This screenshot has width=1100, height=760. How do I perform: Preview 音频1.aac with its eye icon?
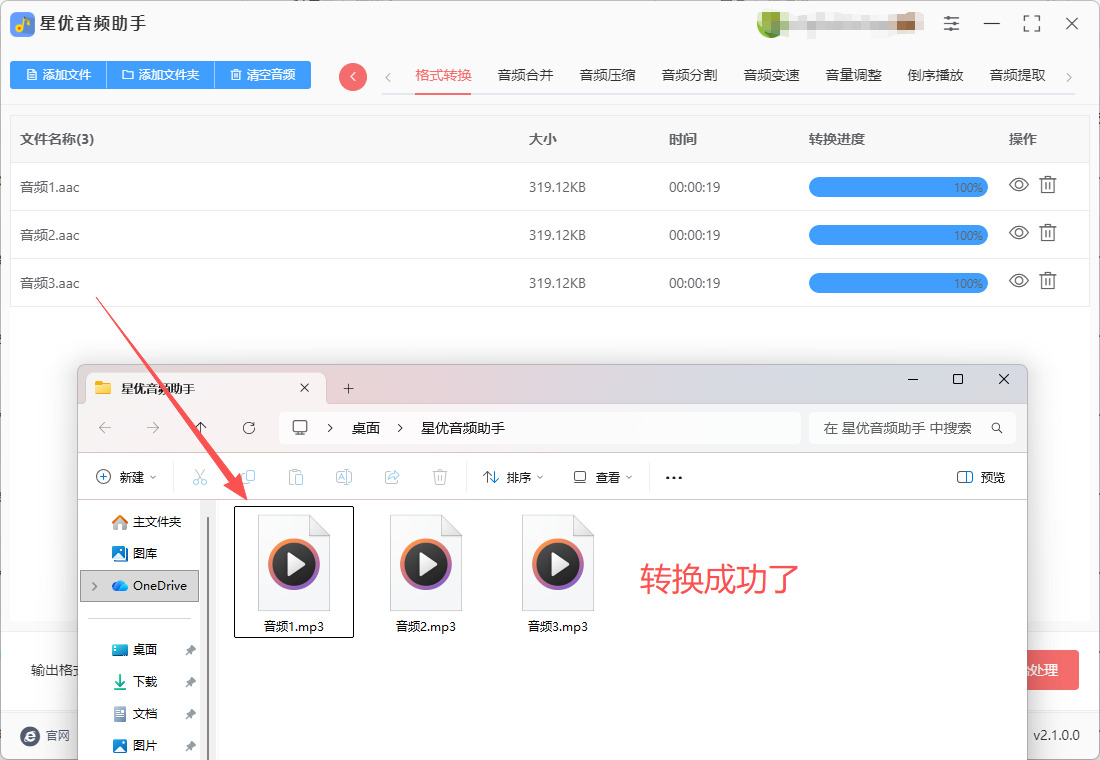pyautogui.click(x=1019, y=185)
